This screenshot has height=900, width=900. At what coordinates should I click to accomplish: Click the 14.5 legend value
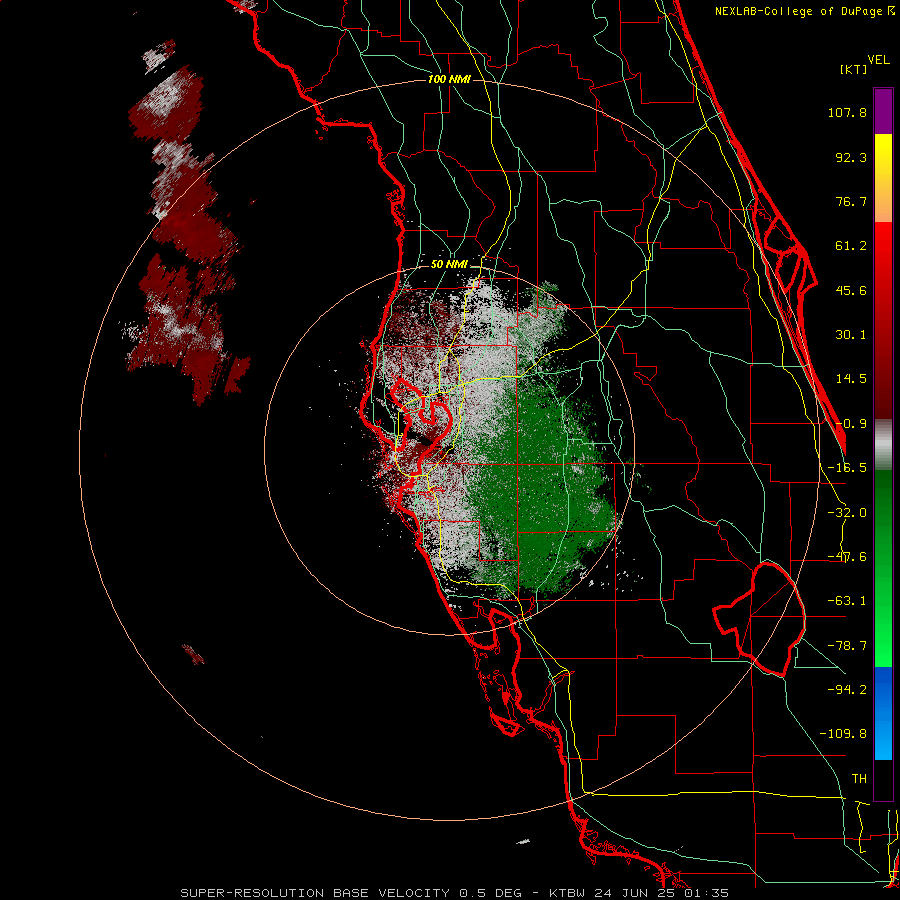851,379
